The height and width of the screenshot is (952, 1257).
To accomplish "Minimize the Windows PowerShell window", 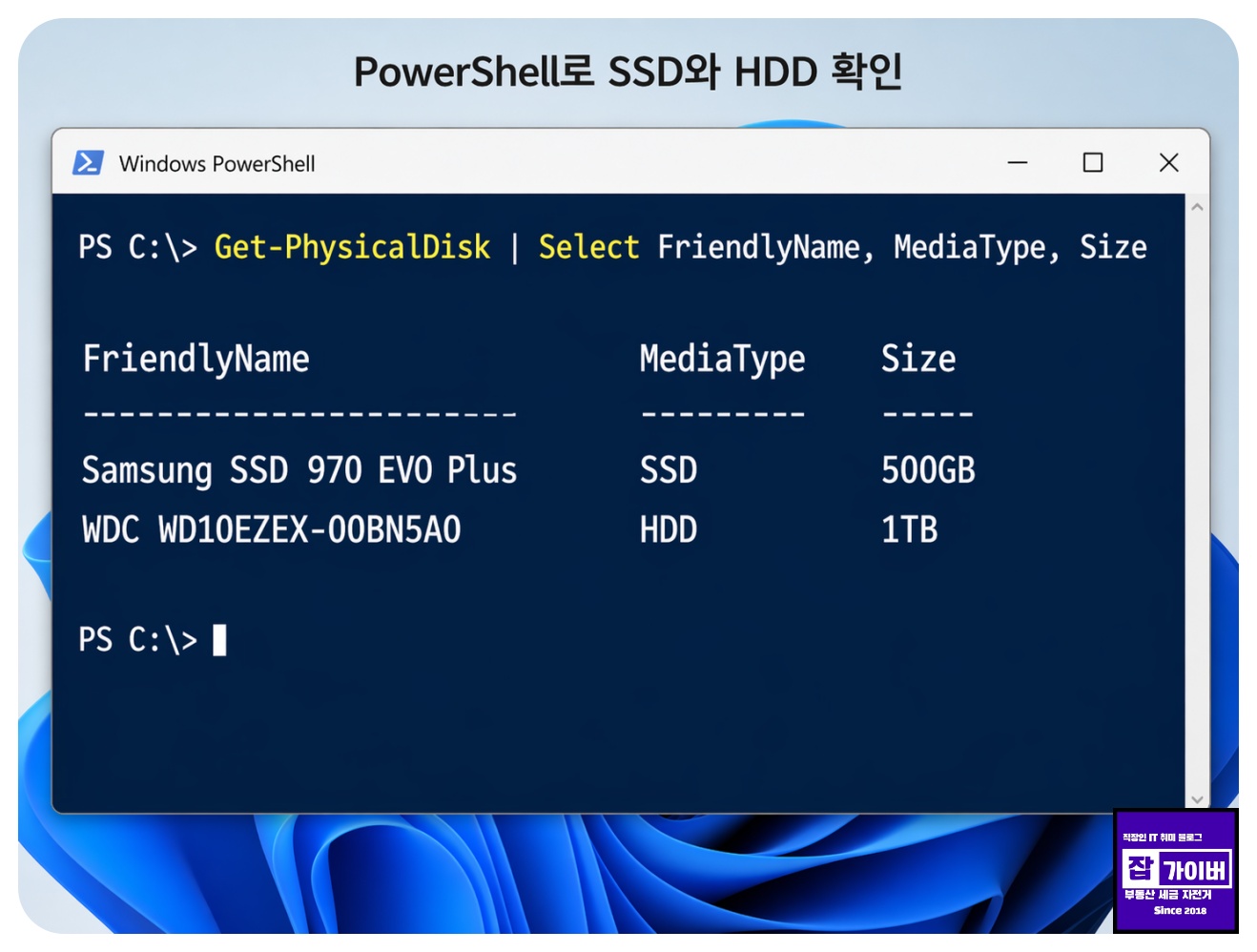I will pyautogui.click(x=1018, y=163).
